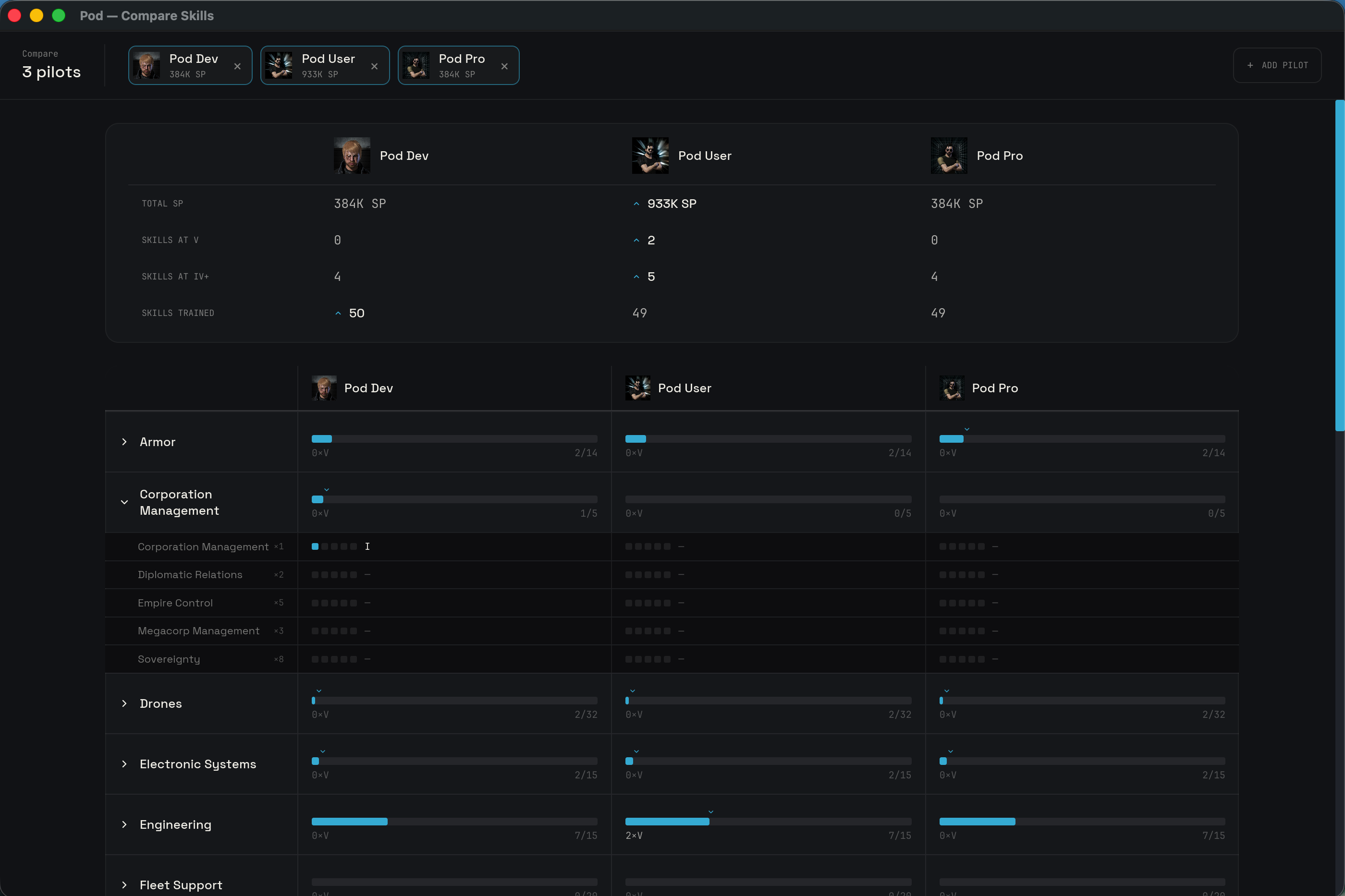Click the SKILLS AT IV+ row label
The height and width of the screenshot is (896, 1345).
pos(175,277)
